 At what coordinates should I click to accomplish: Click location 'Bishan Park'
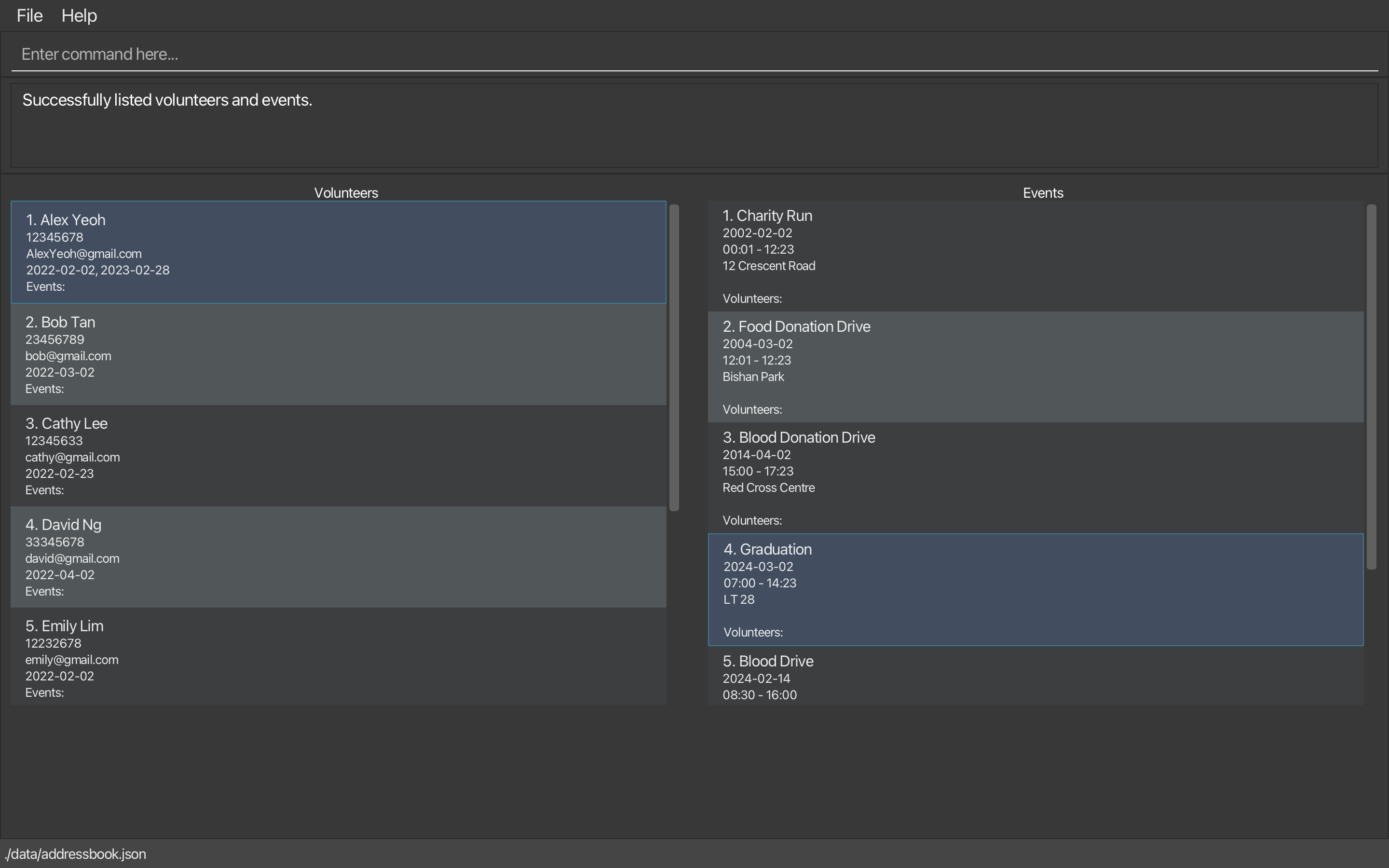coord(753,377)
